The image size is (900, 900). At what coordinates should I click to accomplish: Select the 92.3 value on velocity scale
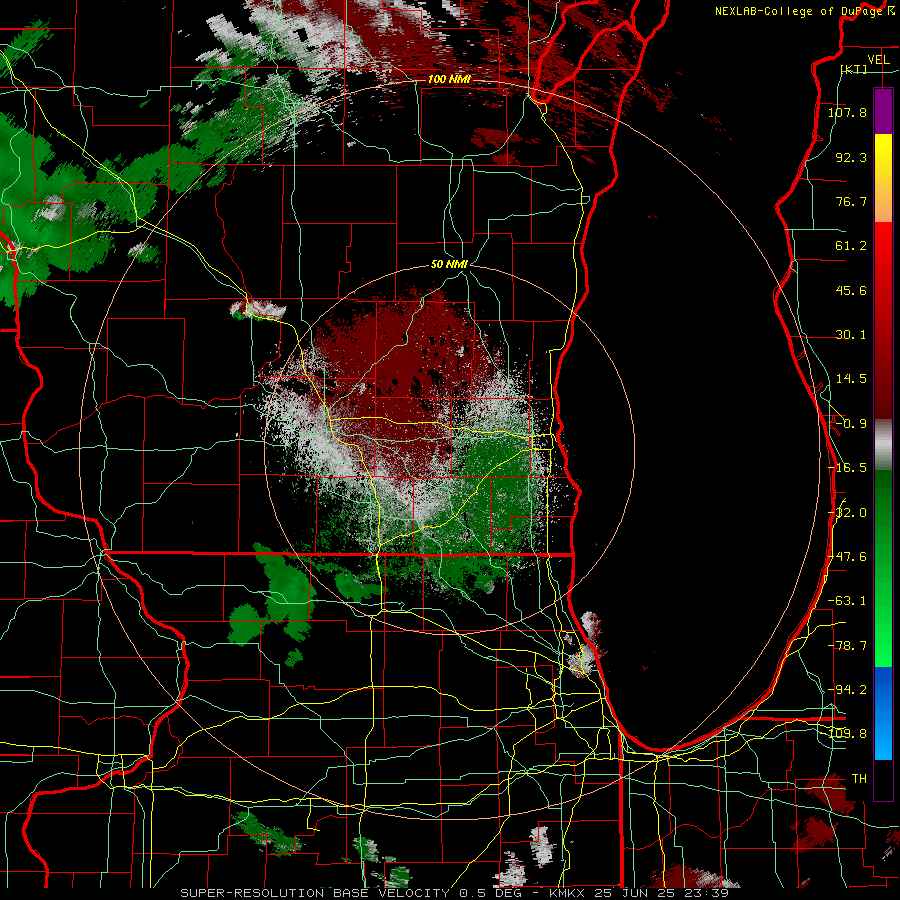coord(851,157)
